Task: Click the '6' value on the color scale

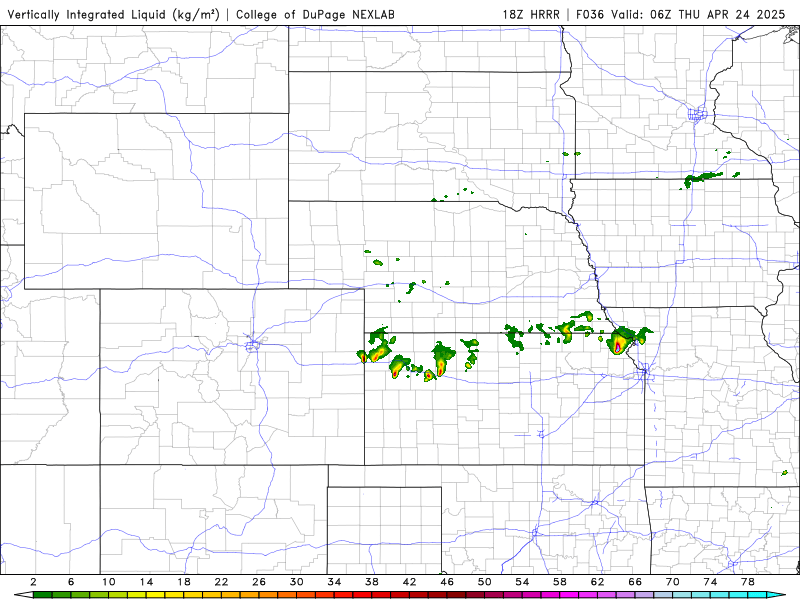Action: pyautogui.click(x=71, y=582)
